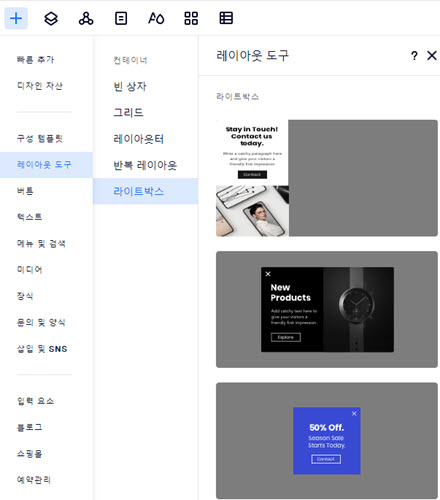Open the CMS table icon
This screenshot has height=500, width=440.
[226, 18]
